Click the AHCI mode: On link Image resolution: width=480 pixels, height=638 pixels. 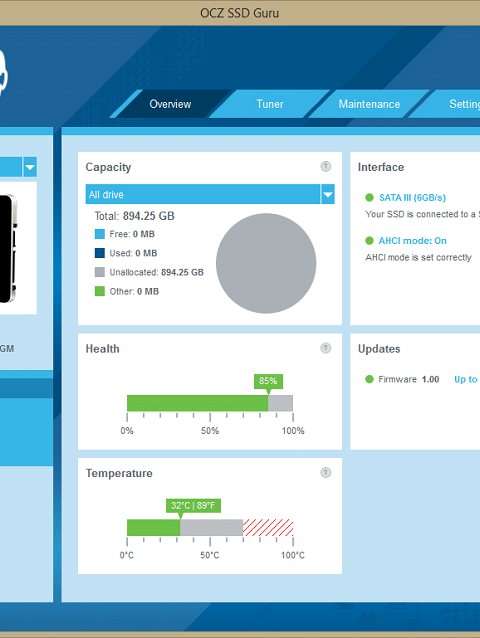[x=412, y=241]
